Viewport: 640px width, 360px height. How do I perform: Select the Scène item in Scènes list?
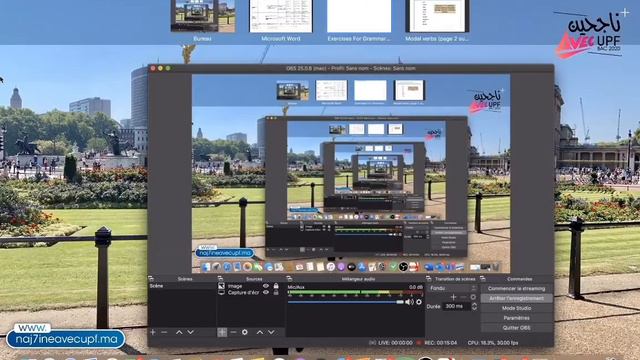[x=182, y=286]
